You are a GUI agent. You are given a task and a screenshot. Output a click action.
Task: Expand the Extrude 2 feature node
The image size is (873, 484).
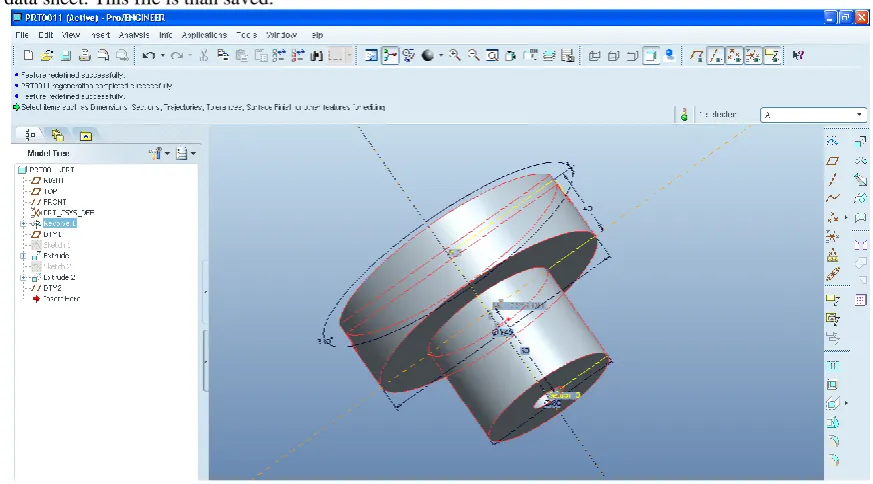pyautogui.click(x=23, y=277)
